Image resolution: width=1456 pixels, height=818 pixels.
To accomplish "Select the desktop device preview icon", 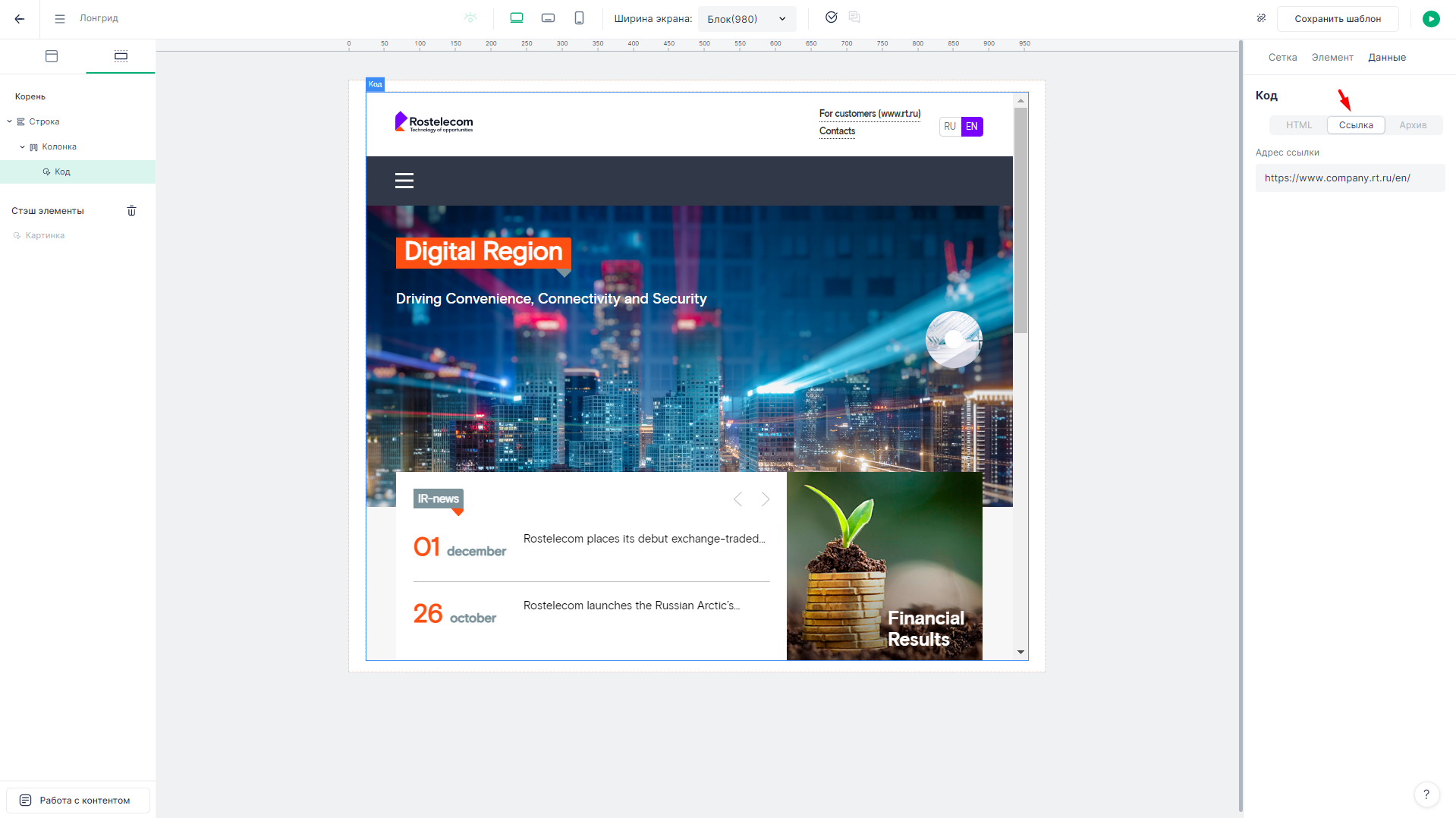I will point(517,18).
